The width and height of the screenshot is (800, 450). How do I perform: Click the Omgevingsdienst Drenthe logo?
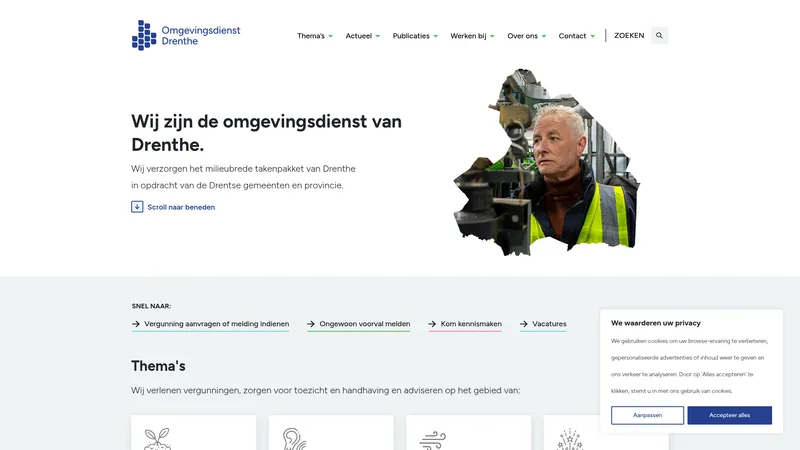[186, 35]
